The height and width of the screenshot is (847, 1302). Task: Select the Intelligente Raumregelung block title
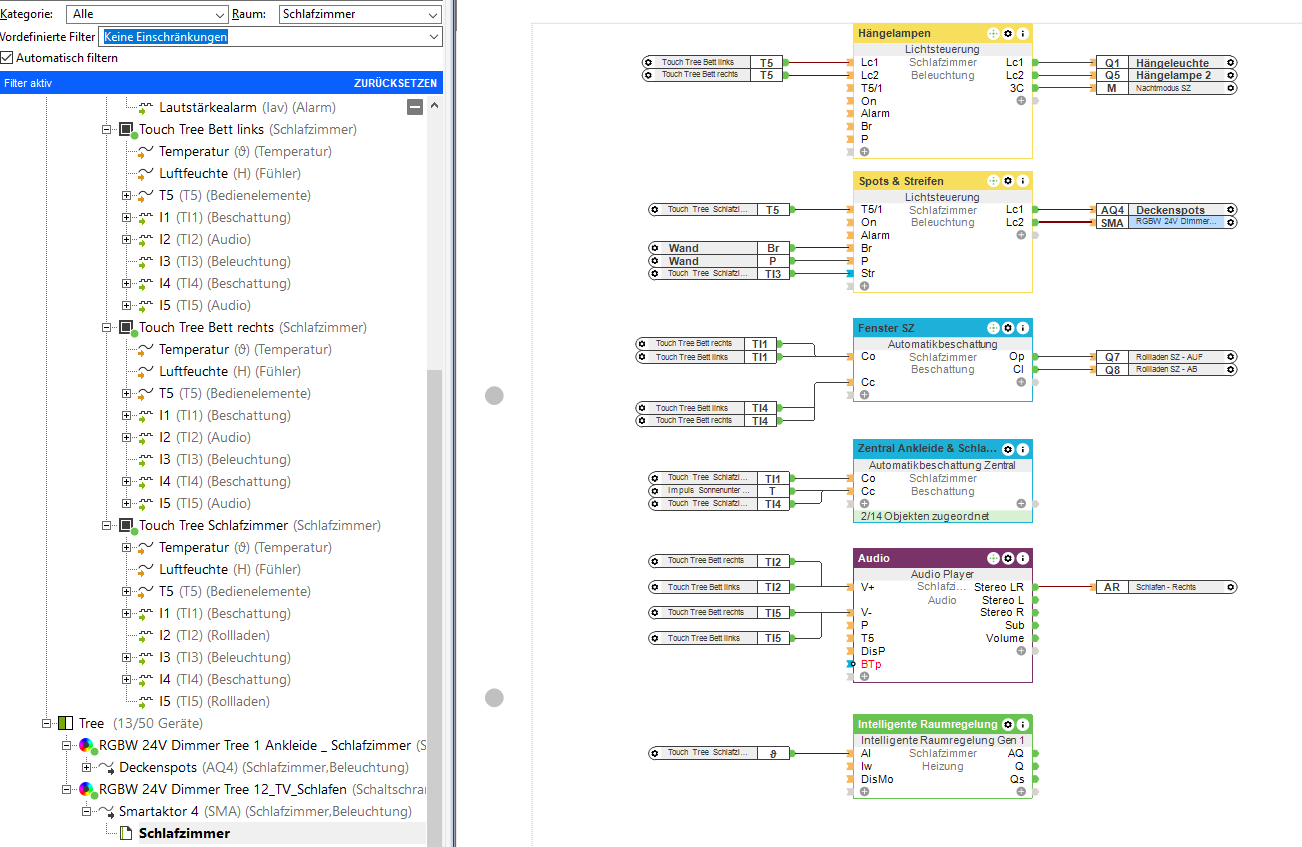(927, 724)
